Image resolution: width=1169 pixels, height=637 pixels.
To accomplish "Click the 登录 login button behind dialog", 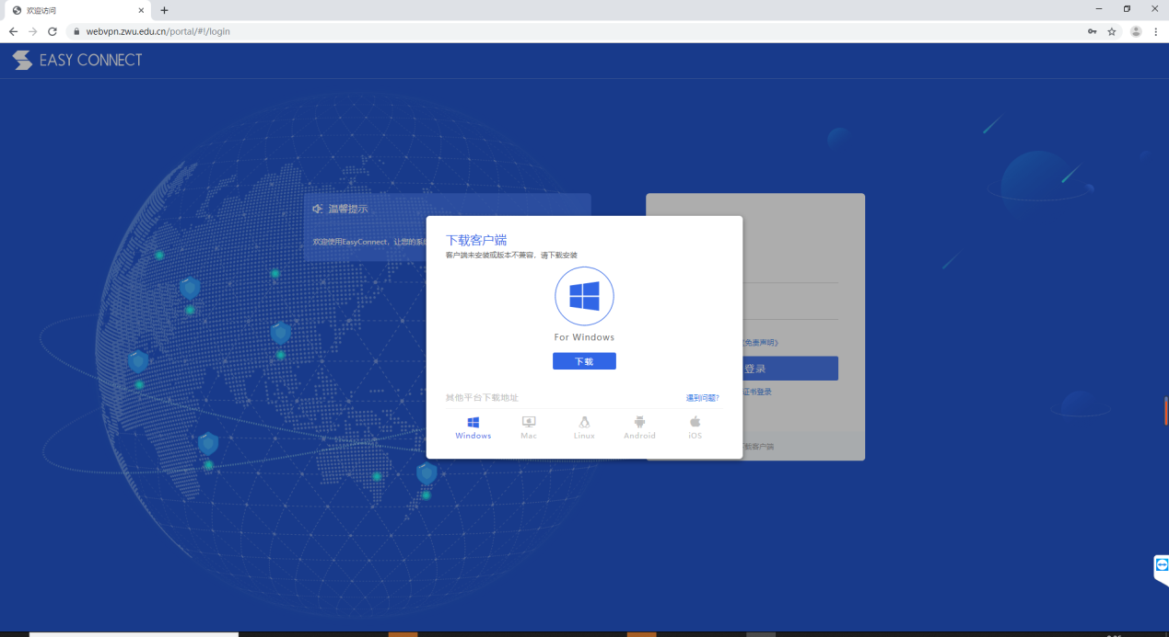I will (x=790, y=368).
